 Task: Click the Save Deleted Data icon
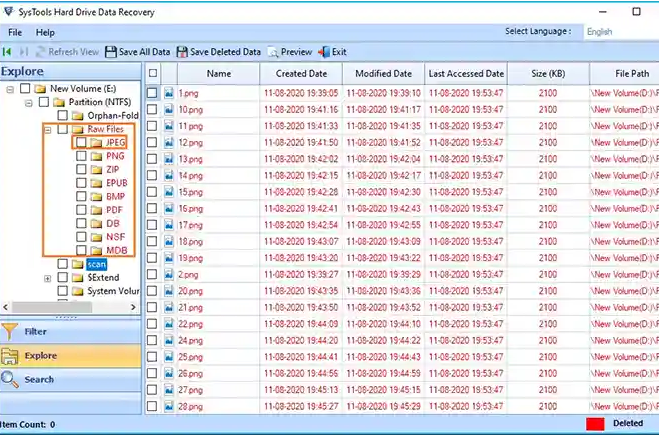pyautogui.click(x=182, y=52)
